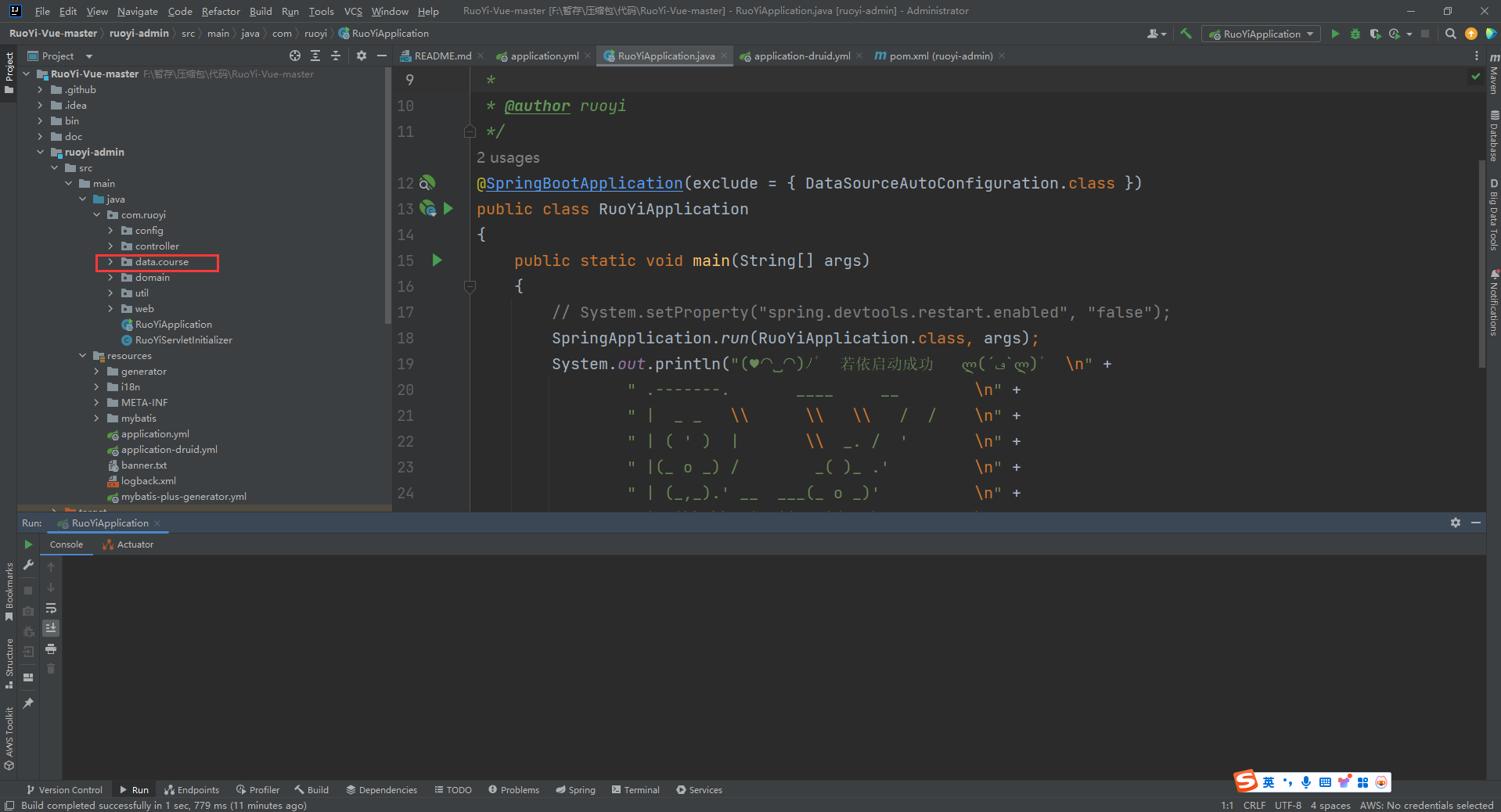Click Collapse All icon in Project panel header
The height and width of the screenshot is (812, 1501).
pyautogui.click(x=336, y=56)
